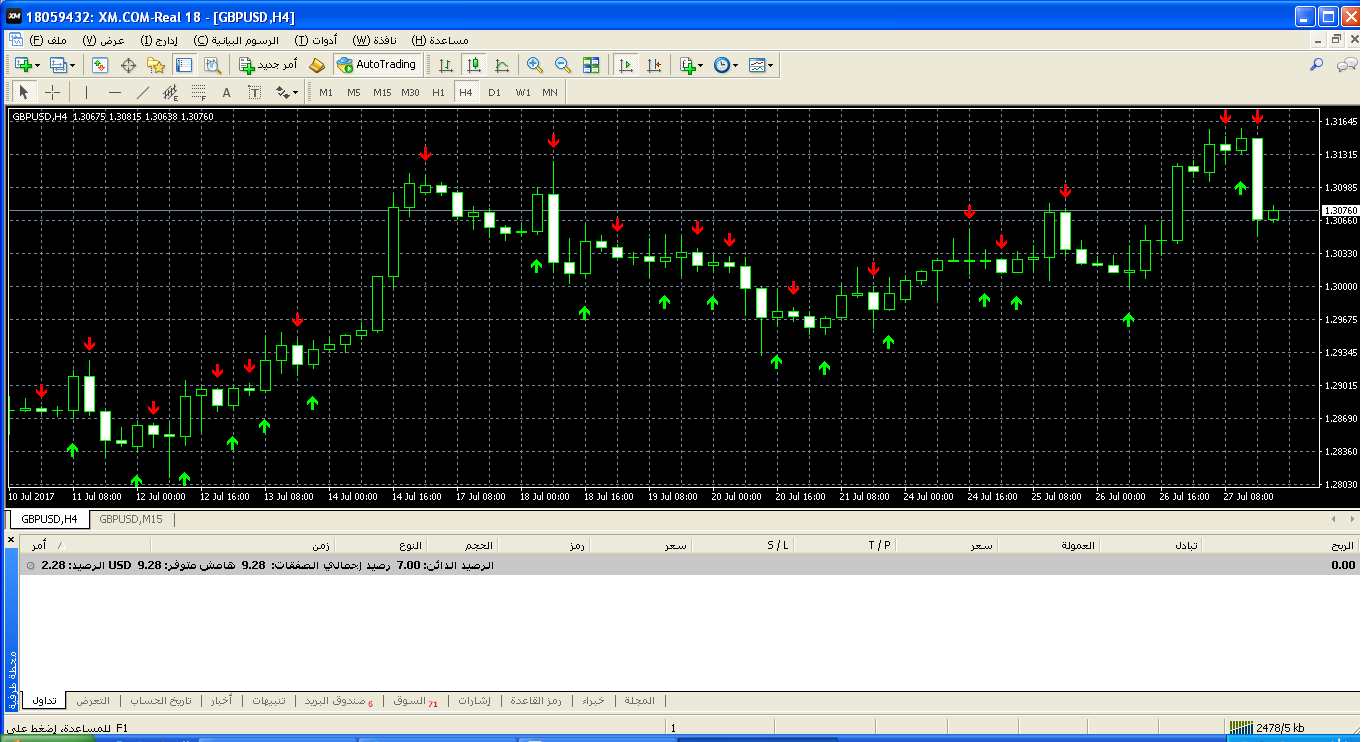
Task: Click the zoom out magnifier icon
Action: coord(563,65)
